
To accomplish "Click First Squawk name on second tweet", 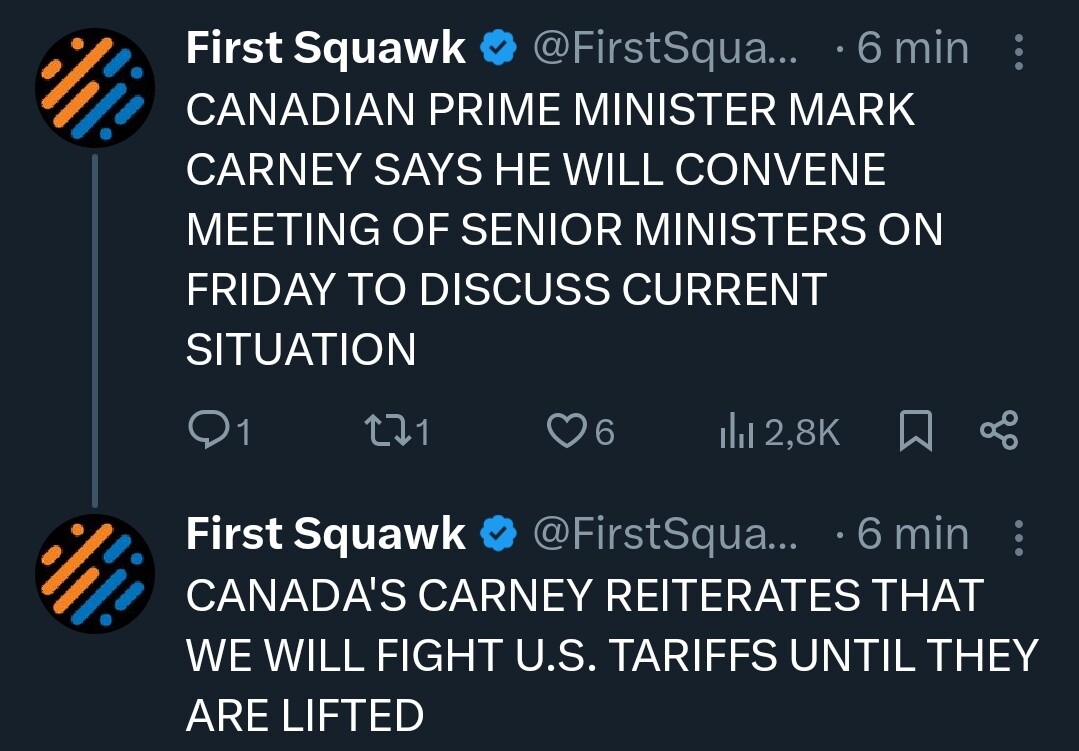I will tap(326, 535).
